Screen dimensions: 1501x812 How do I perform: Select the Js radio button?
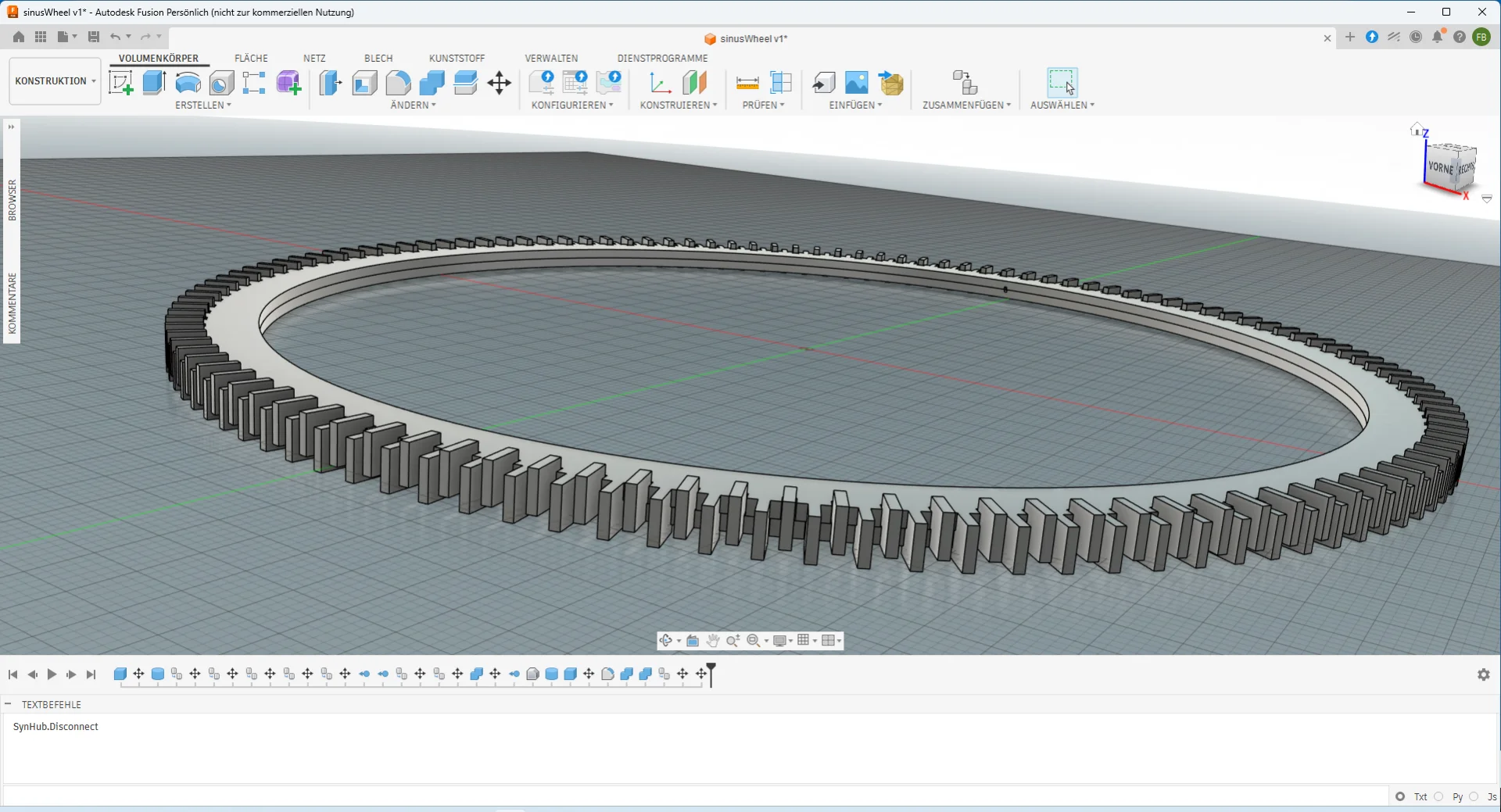click(1474, 796)
